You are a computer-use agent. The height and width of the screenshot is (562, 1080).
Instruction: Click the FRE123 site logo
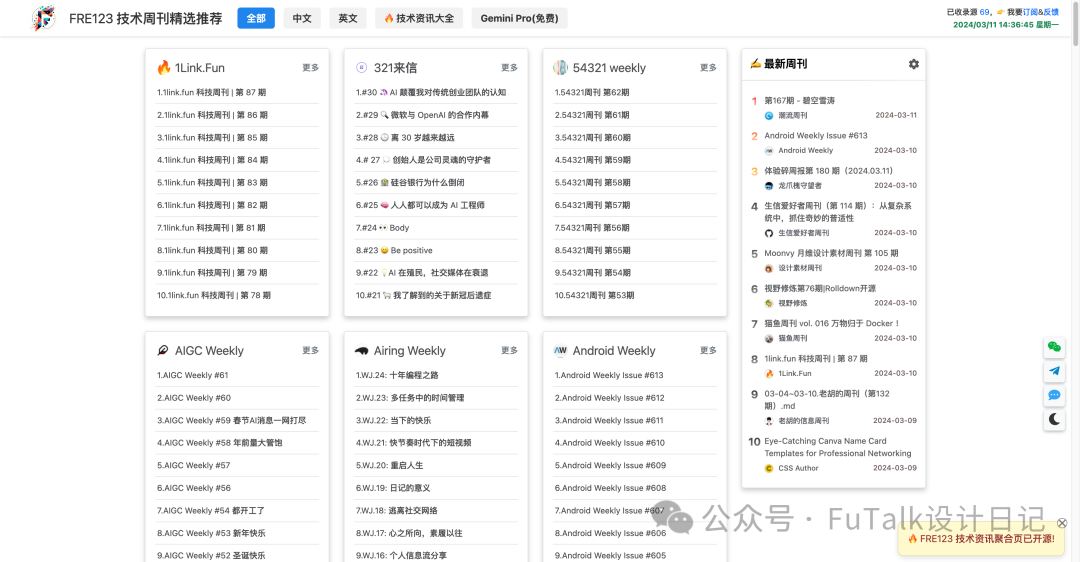pos(43,18)
